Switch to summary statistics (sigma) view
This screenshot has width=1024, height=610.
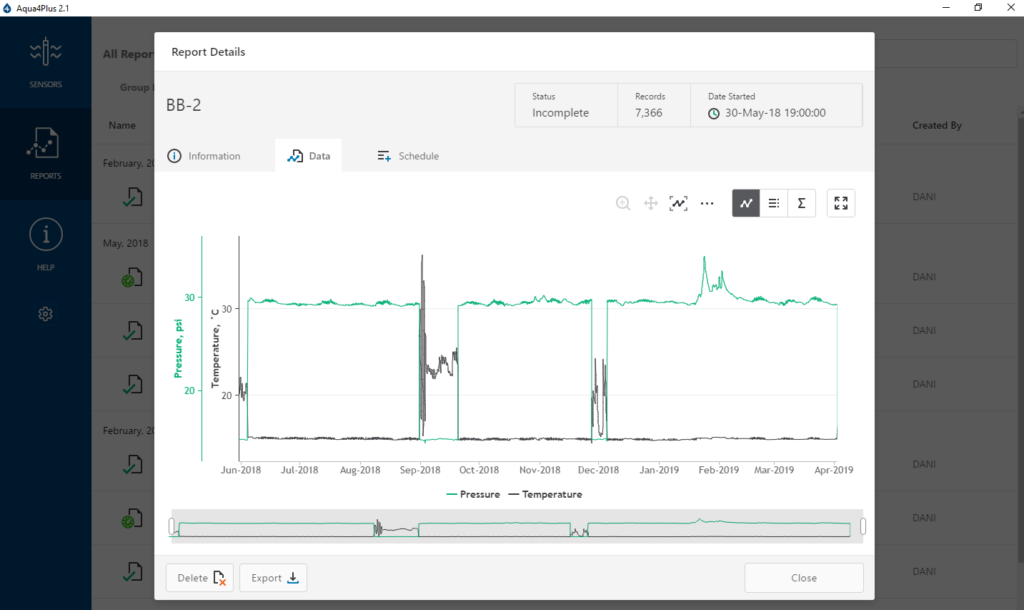tap(802, 203)
